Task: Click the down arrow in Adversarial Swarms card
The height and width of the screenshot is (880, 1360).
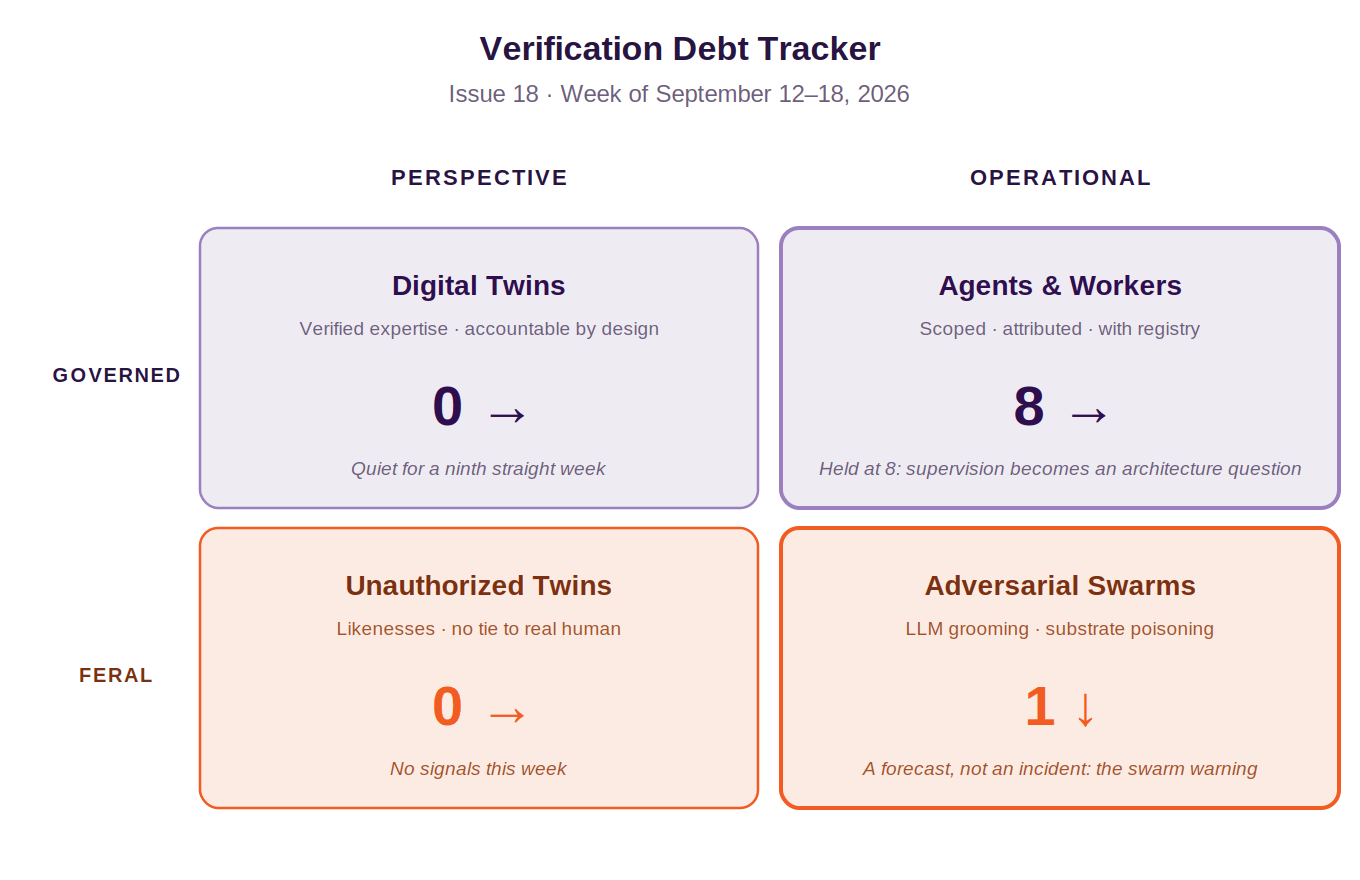Action: (x=1086, y=709)
